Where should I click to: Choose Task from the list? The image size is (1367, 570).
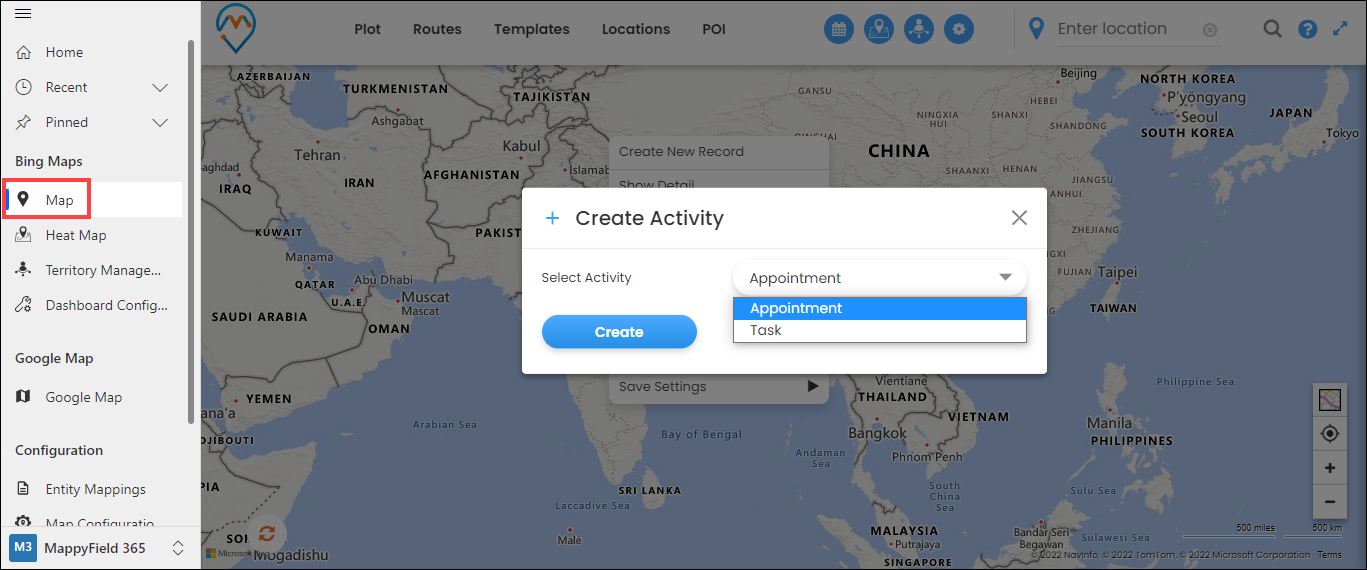[880, 330]
